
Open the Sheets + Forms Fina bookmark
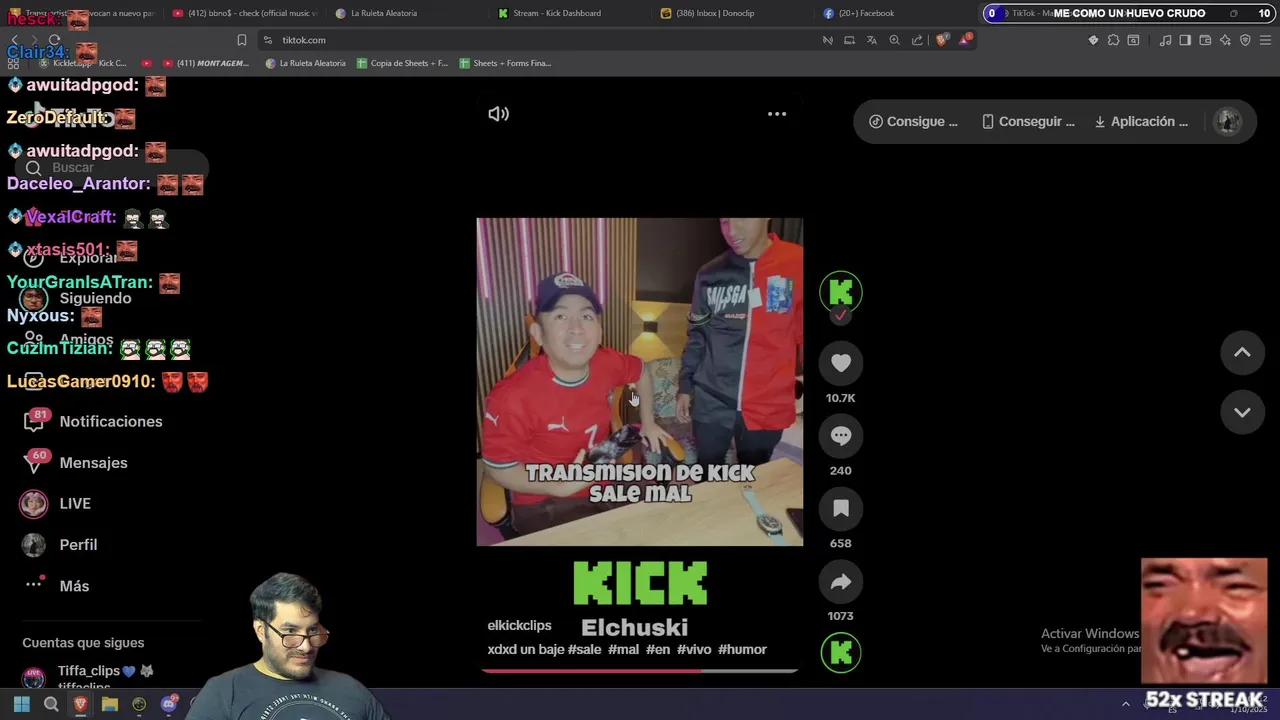click(505, 63)
